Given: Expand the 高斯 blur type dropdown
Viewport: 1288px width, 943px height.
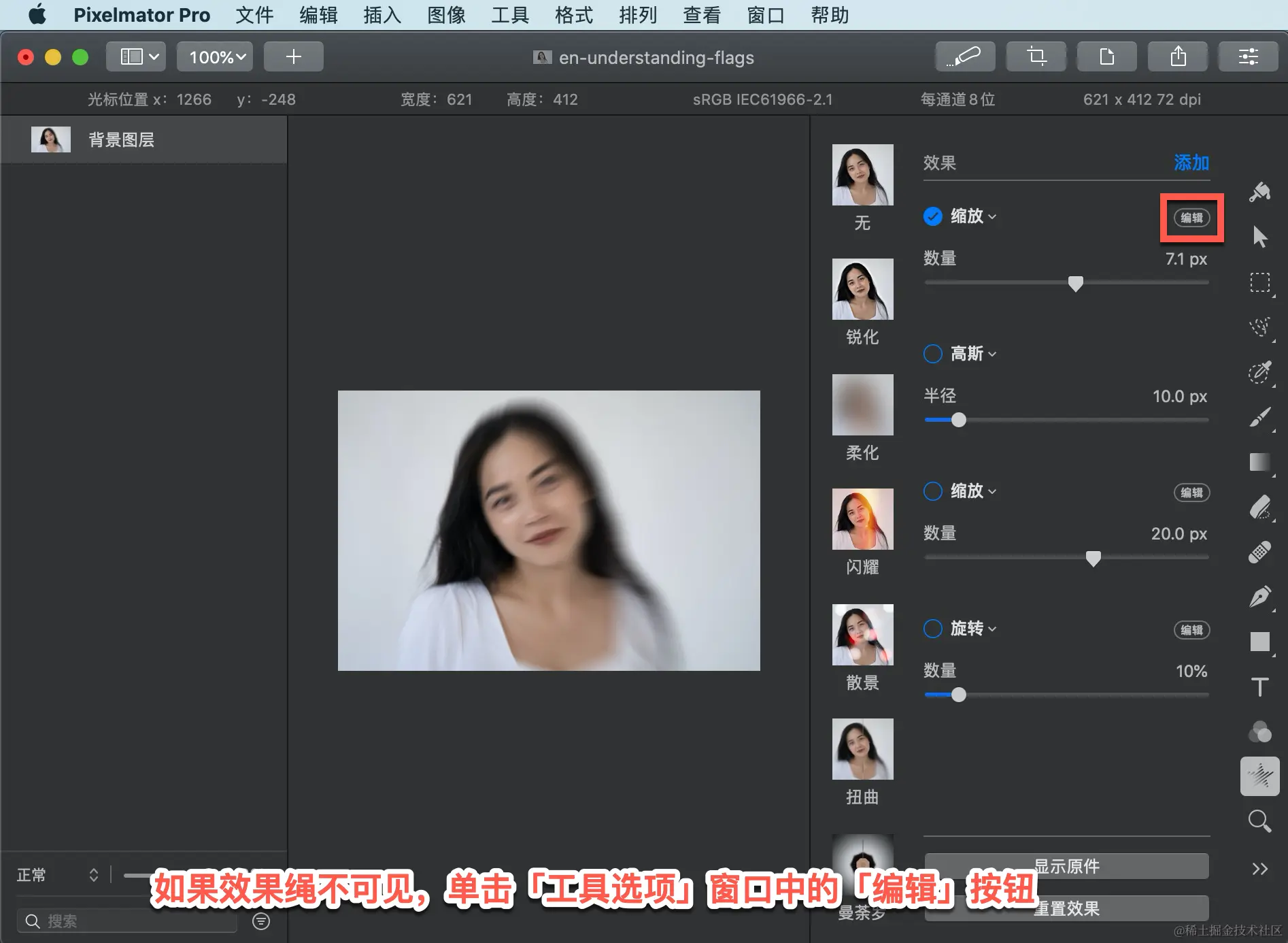Looking at the screenshot, I should point(973,354).
